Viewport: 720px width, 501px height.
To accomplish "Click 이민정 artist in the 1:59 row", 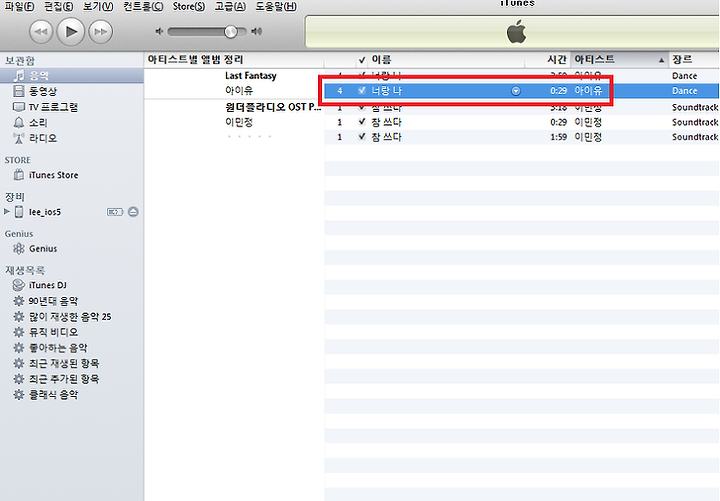I will [x=588, y=137].
